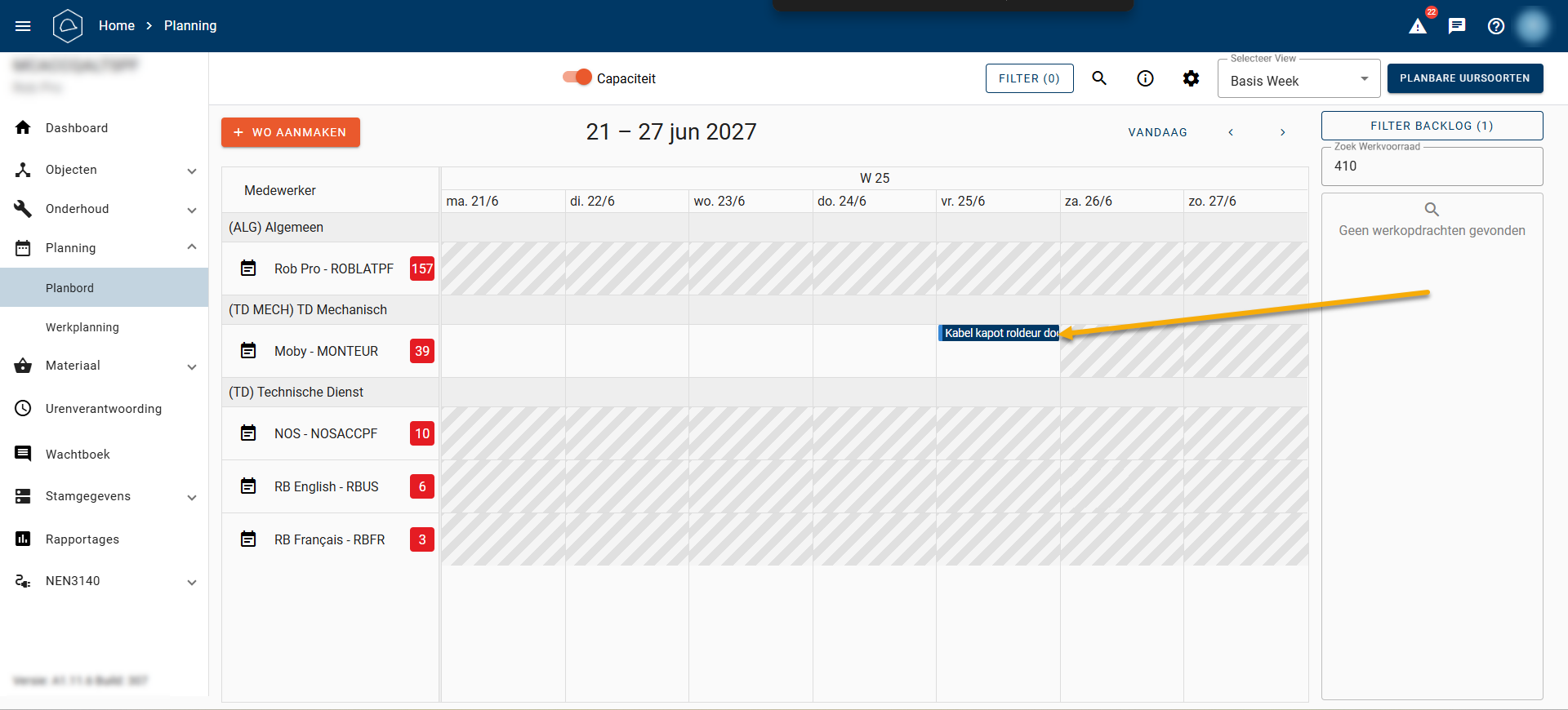Click the warning notifications alert icon
Image resolution: width=1568 pixels, height=710 pixels.
1418,26
